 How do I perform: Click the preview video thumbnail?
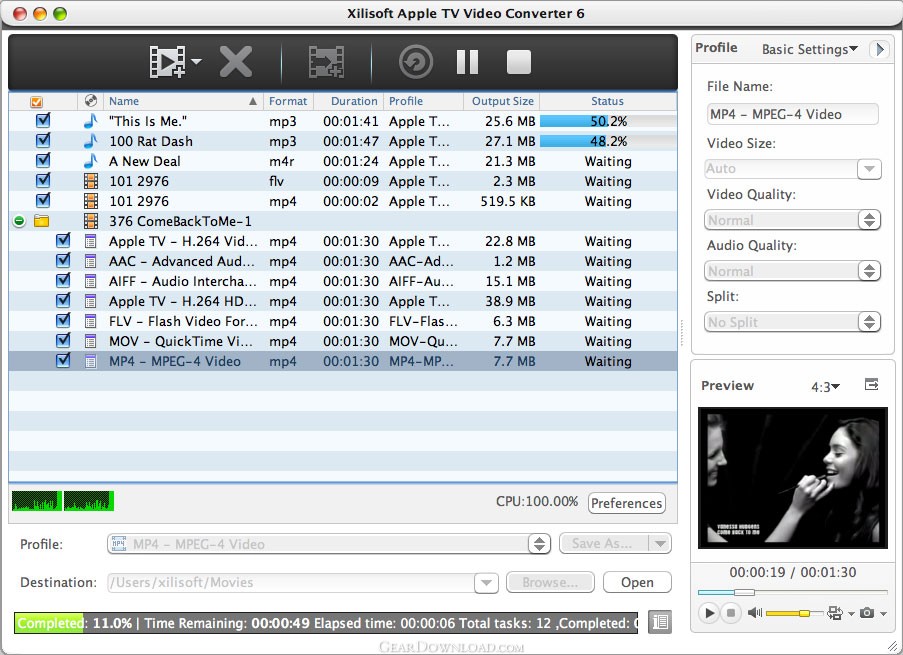792,478
